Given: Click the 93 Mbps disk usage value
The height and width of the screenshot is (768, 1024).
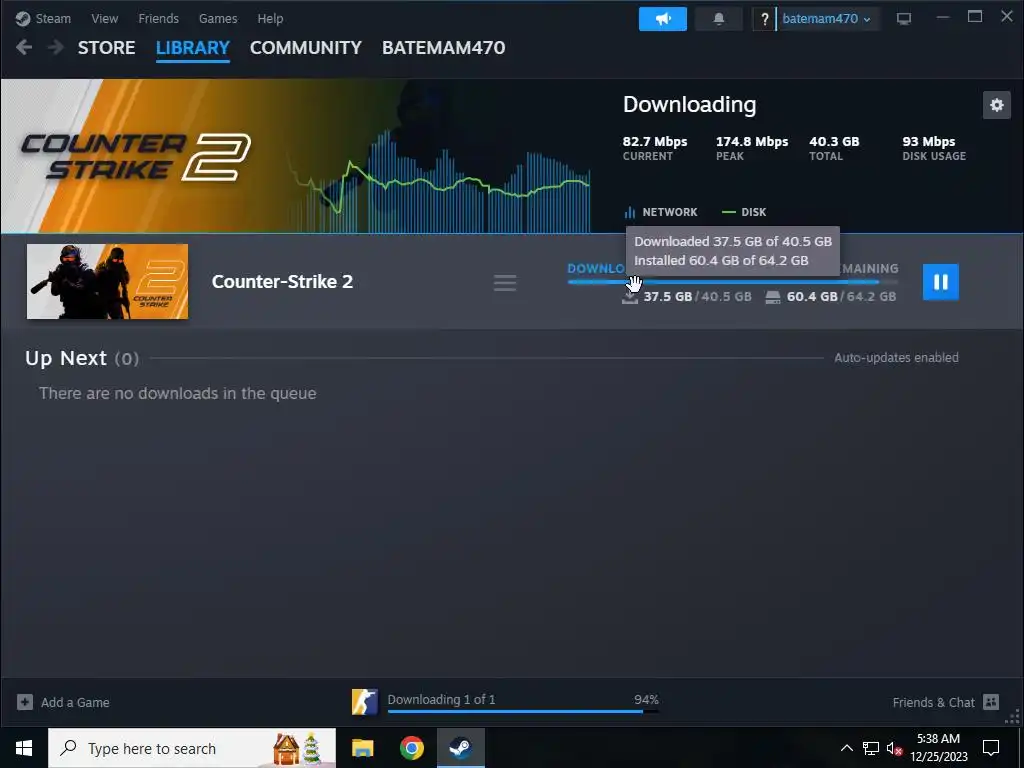Looking at the screenshot, I should point(929,141).
